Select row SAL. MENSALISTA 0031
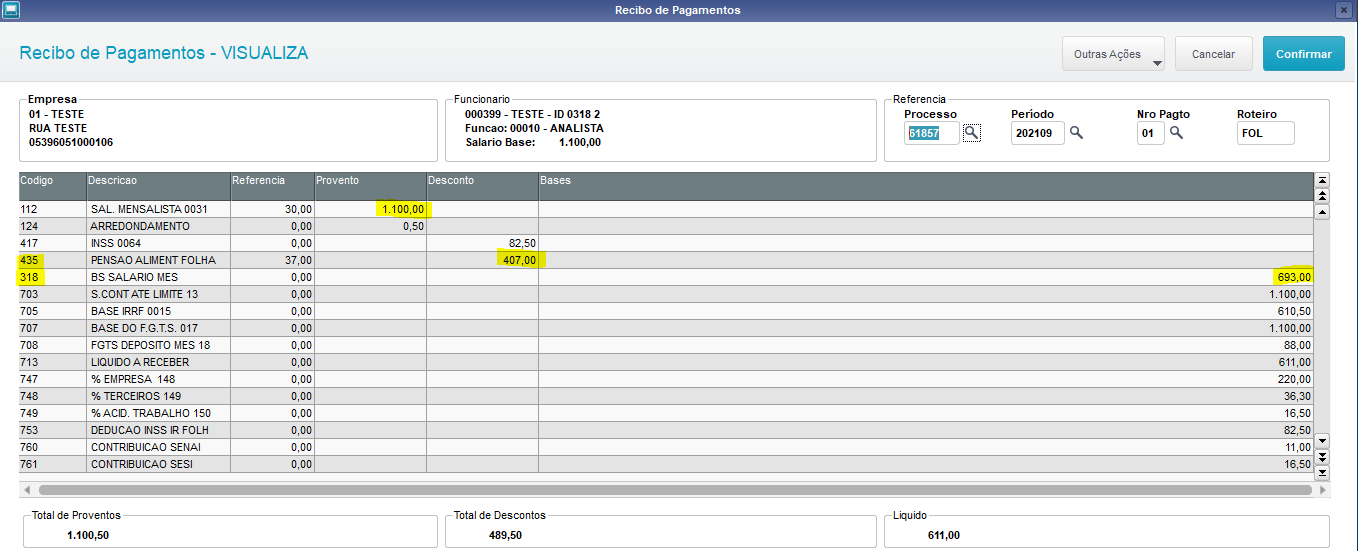Screen dimensions: 1359x551 coord(666,209)
